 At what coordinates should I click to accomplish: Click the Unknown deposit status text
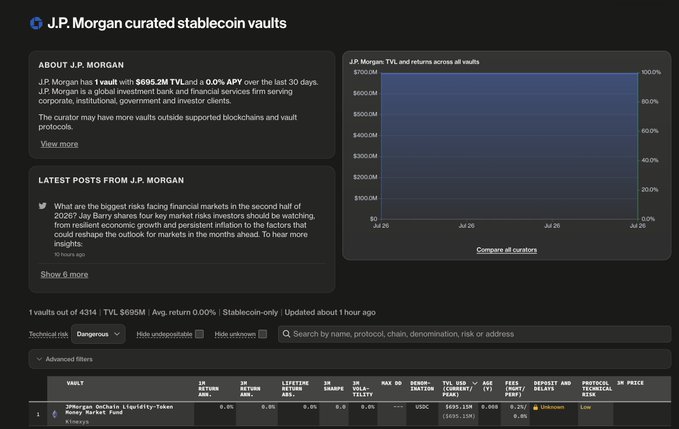(x=552, y=407)
